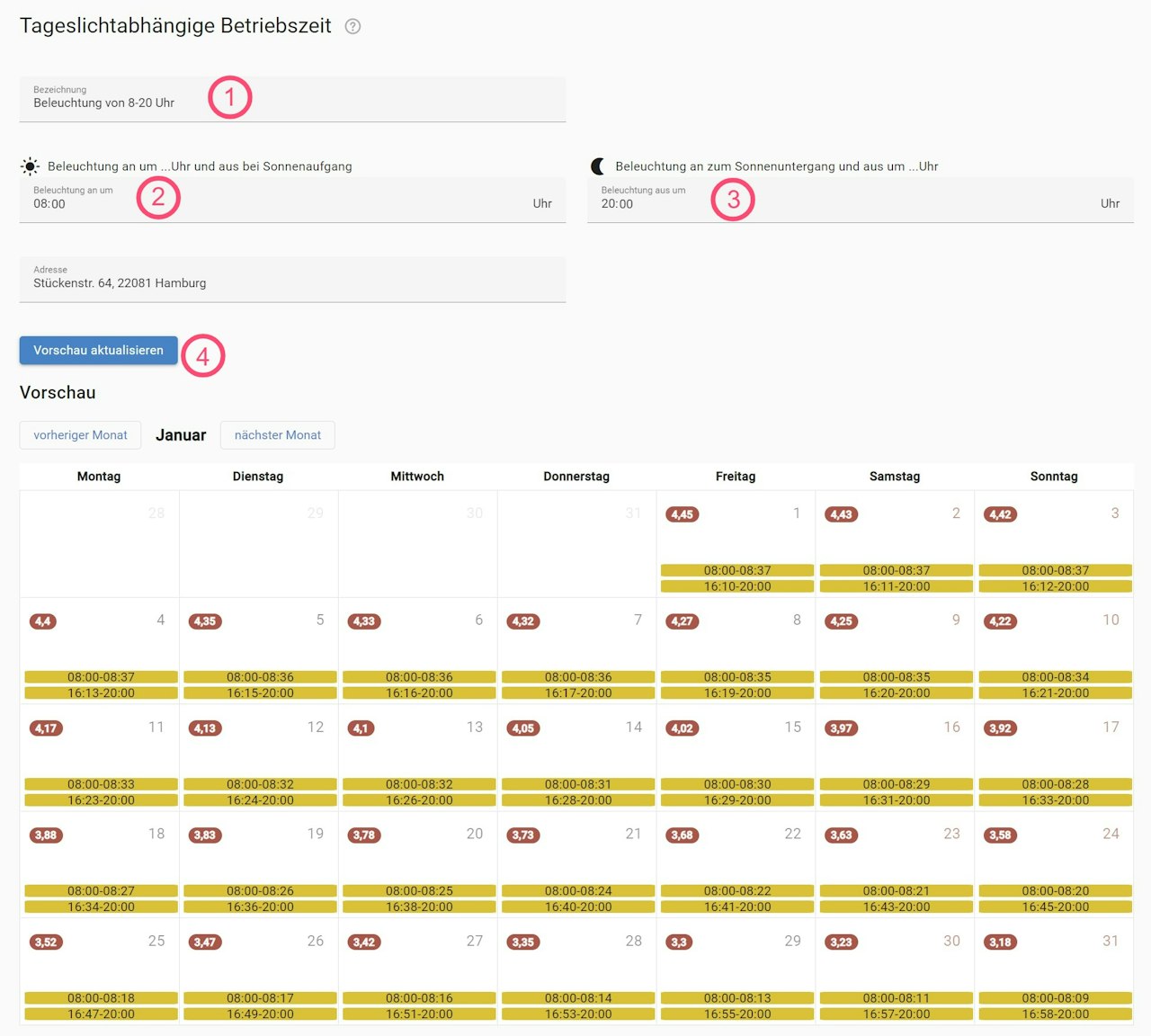Image resolution: width=1151 pixels, height=1036 pixels.
Task: Click the 4,33 badge on January 6
Action: pyautogui.click(x=364, y=621)
